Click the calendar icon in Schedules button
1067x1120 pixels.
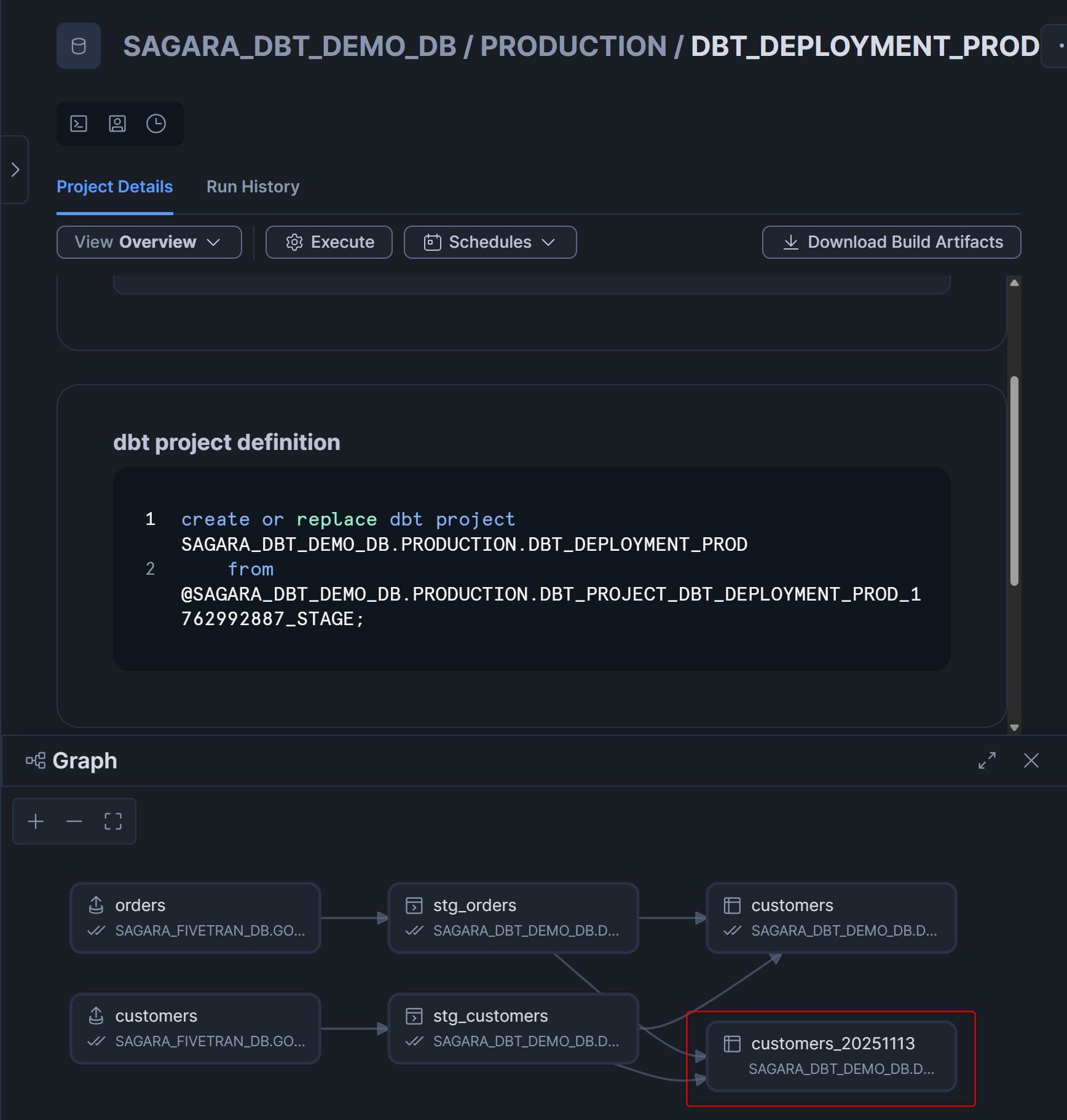tap(433, 242)
